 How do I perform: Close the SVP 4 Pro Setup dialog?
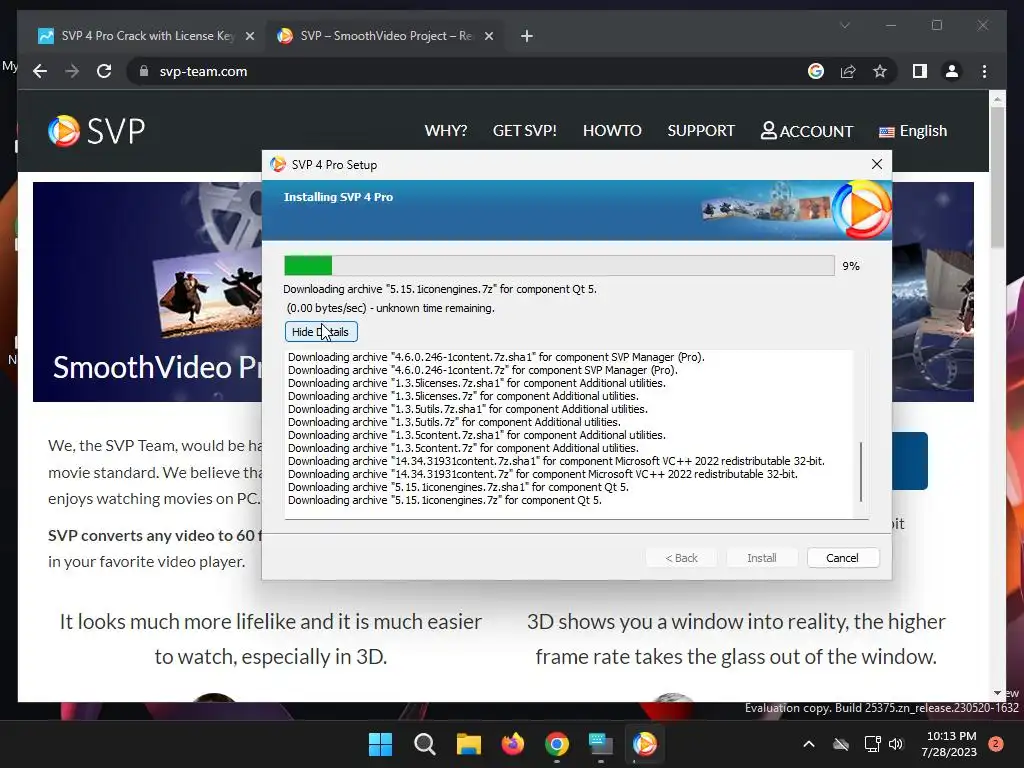click(876, 164)
